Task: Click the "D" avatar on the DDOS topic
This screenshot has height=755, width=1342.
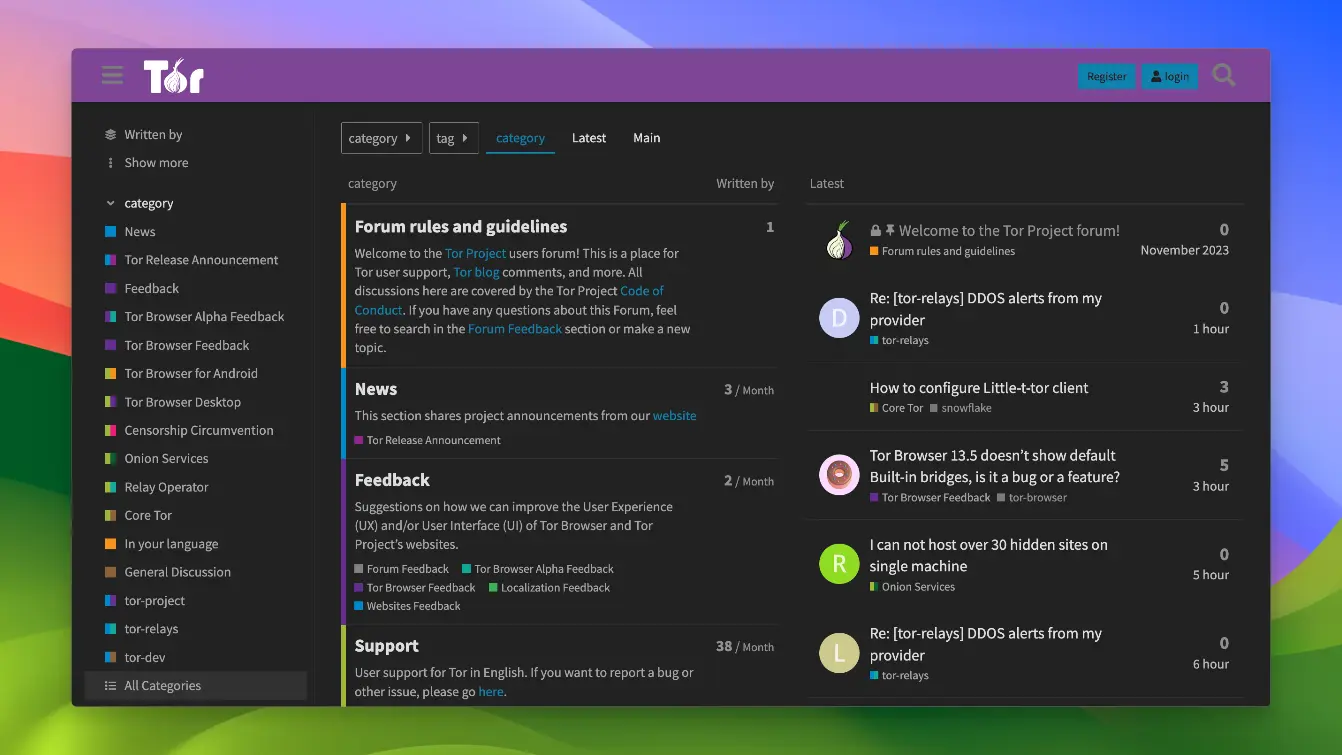Action: [839, 317]
